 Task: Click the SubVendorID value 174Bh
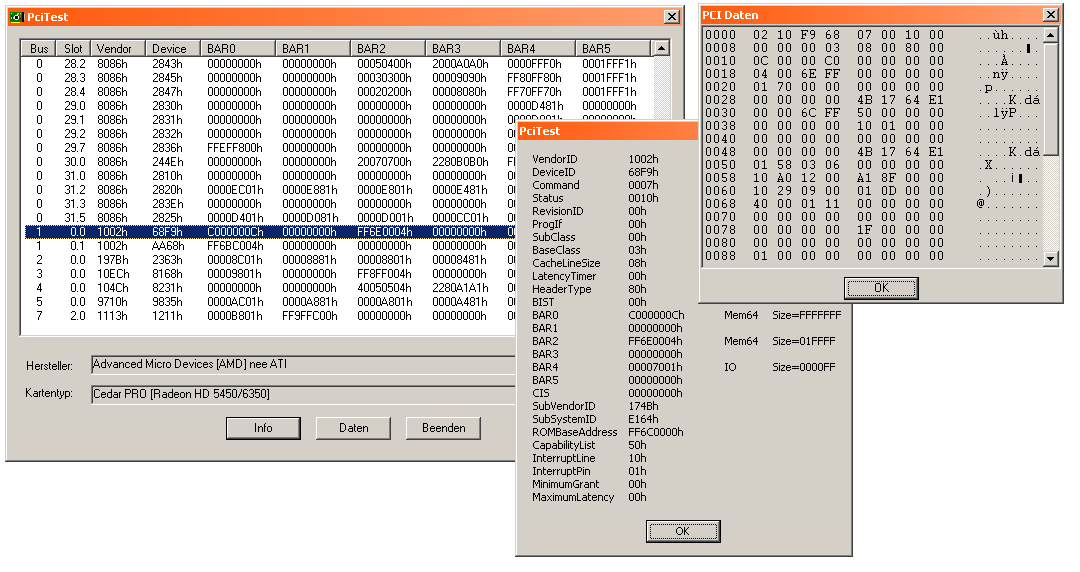point(643,407)
